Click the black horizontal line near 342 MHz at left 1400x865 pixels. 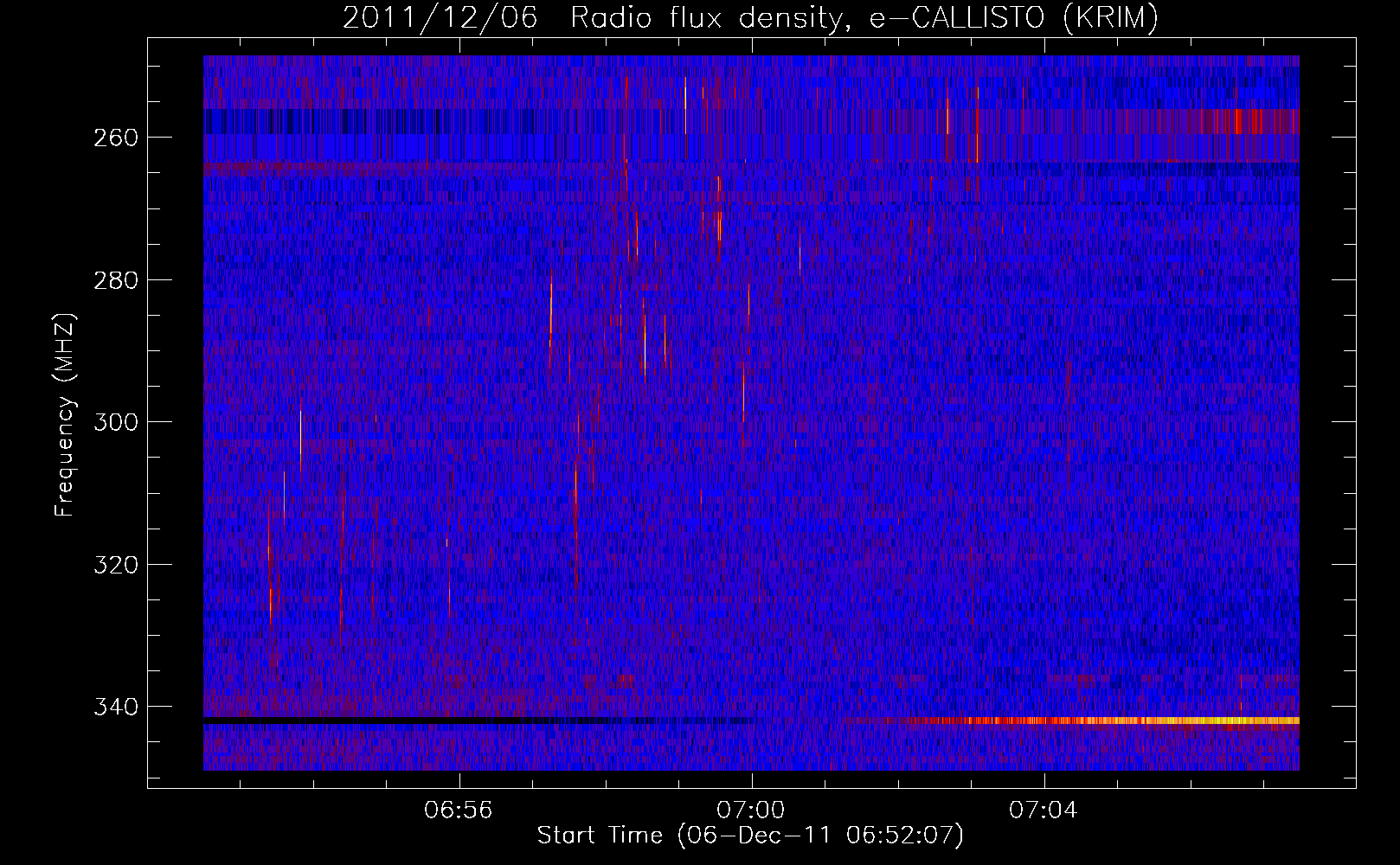(381, 721)
